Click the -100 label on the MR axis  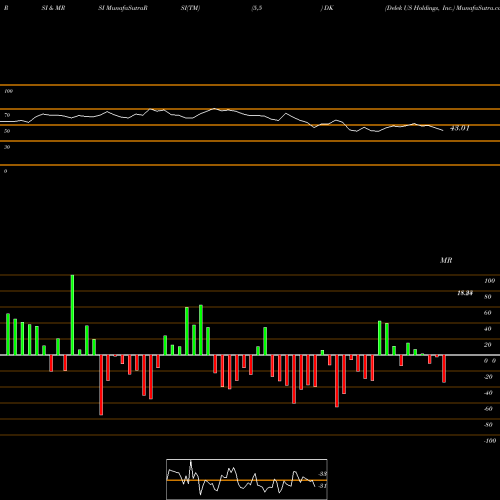coord(490,441)
